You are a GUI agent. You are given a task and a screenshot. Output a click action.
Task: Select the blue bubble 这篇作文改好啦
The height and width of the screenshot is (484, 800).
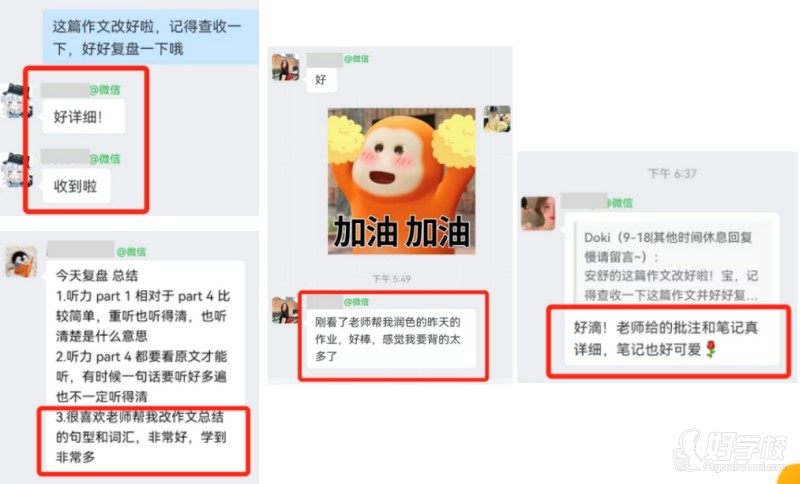(x=151, y=37)
